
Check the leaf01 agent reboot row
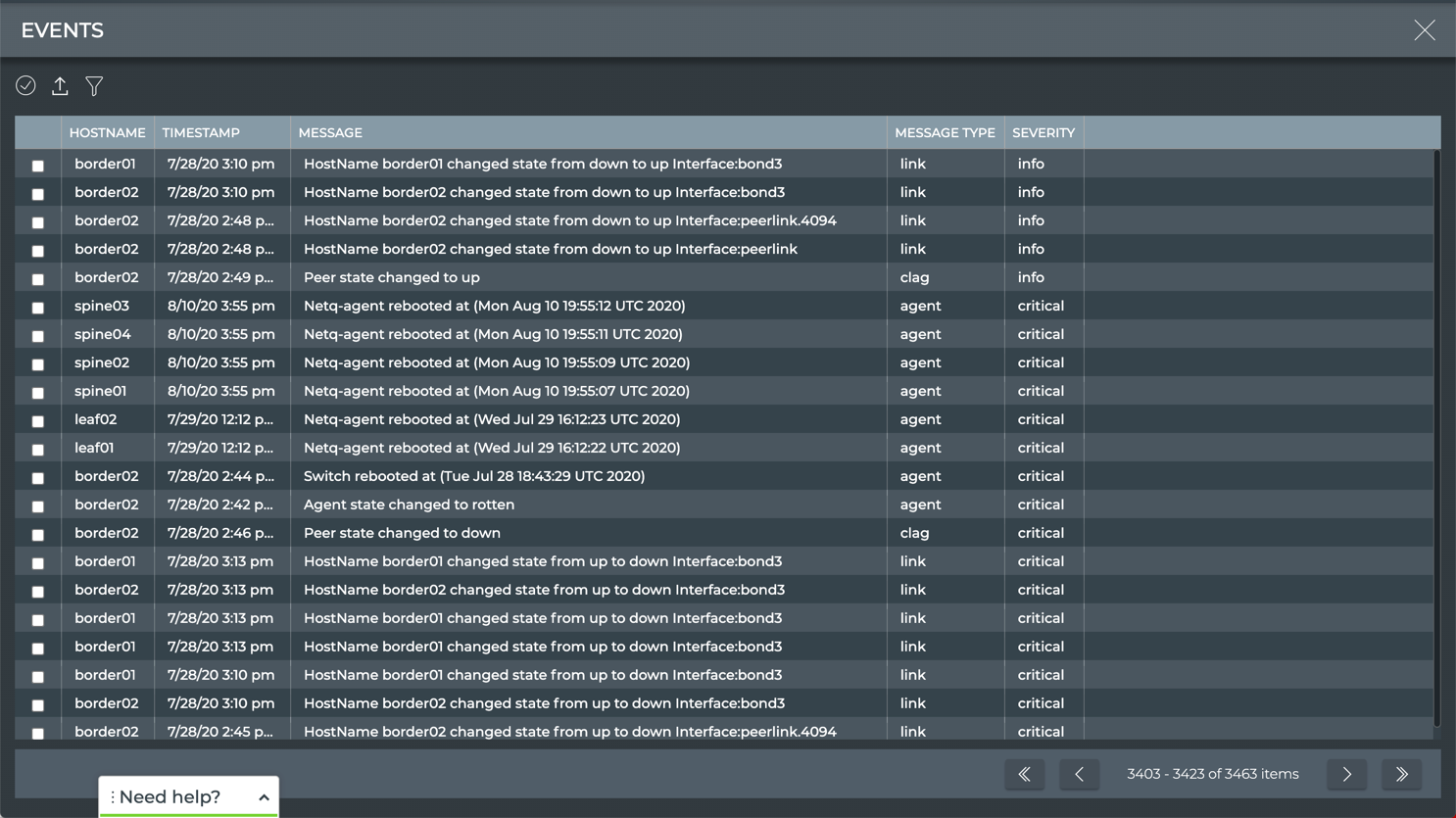tap(37, 450)
